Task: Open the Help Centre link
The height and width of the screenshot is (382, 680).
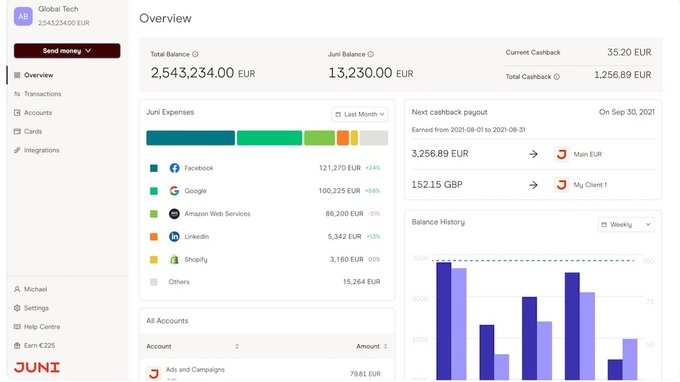Action: (x=42, y=326)
